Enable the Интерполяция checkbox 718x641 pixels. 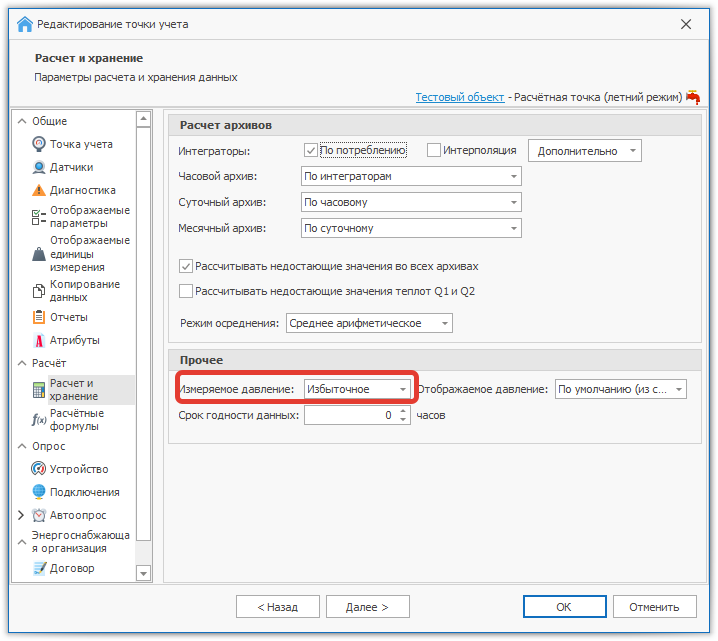(x=434, y=151)
